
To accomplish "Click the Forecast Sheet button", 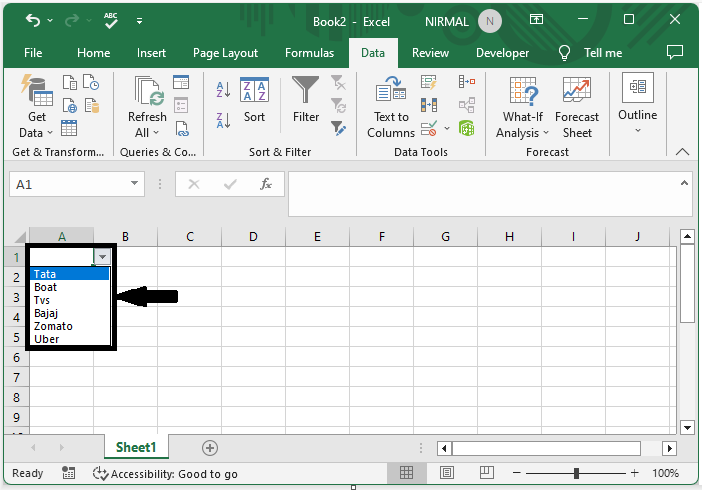I will [577, 107].
